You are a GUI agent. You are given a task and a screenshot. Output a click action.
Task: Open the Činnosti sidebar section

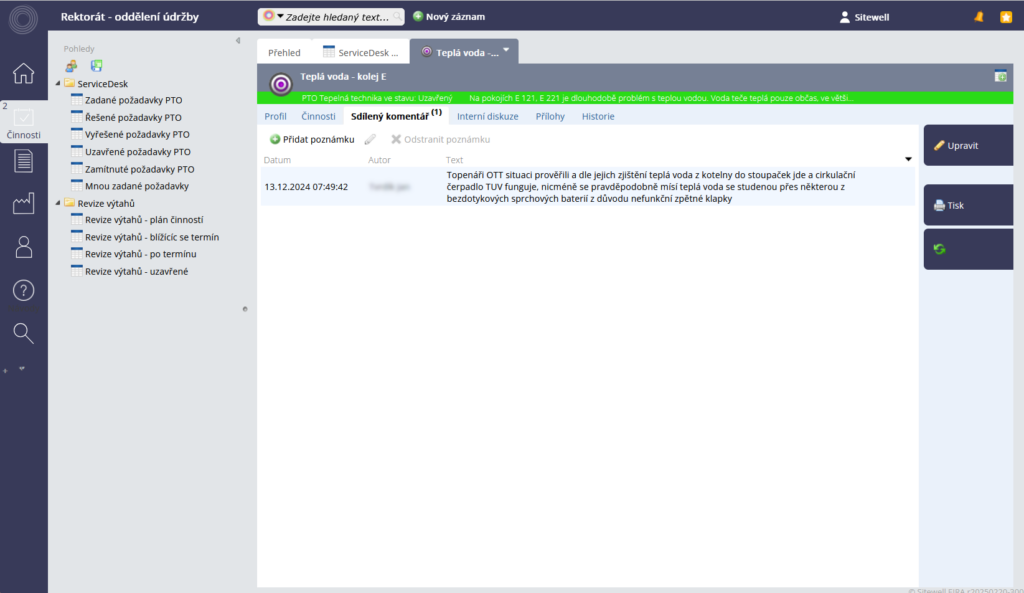[24, 123]
